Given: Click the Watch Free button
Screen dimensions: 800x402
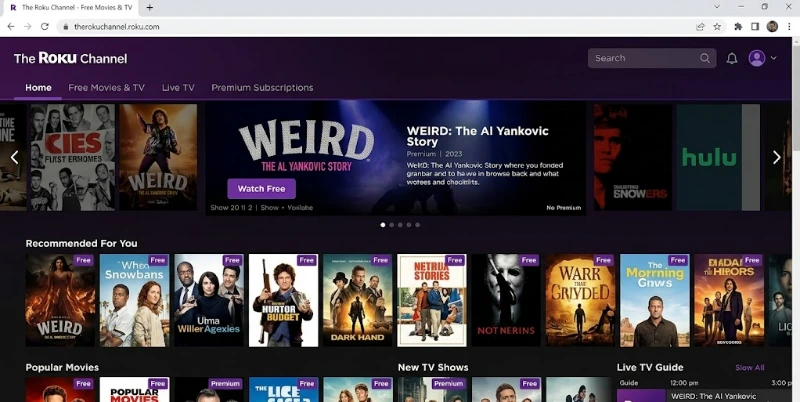Looking at the screenshot, I should tap(261, 189).
